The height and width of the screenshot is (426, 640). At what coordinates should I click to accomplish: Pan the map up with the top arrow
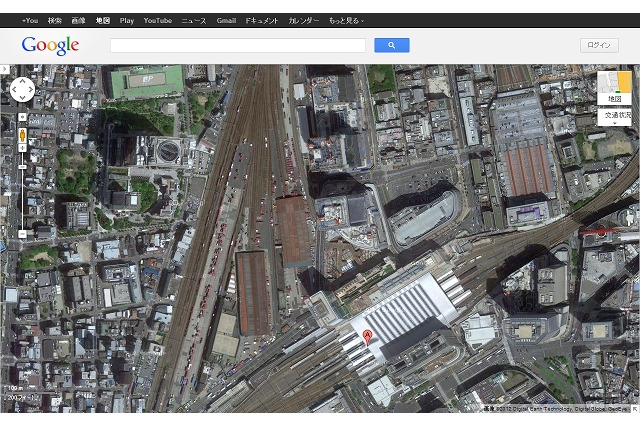[22, 81]
